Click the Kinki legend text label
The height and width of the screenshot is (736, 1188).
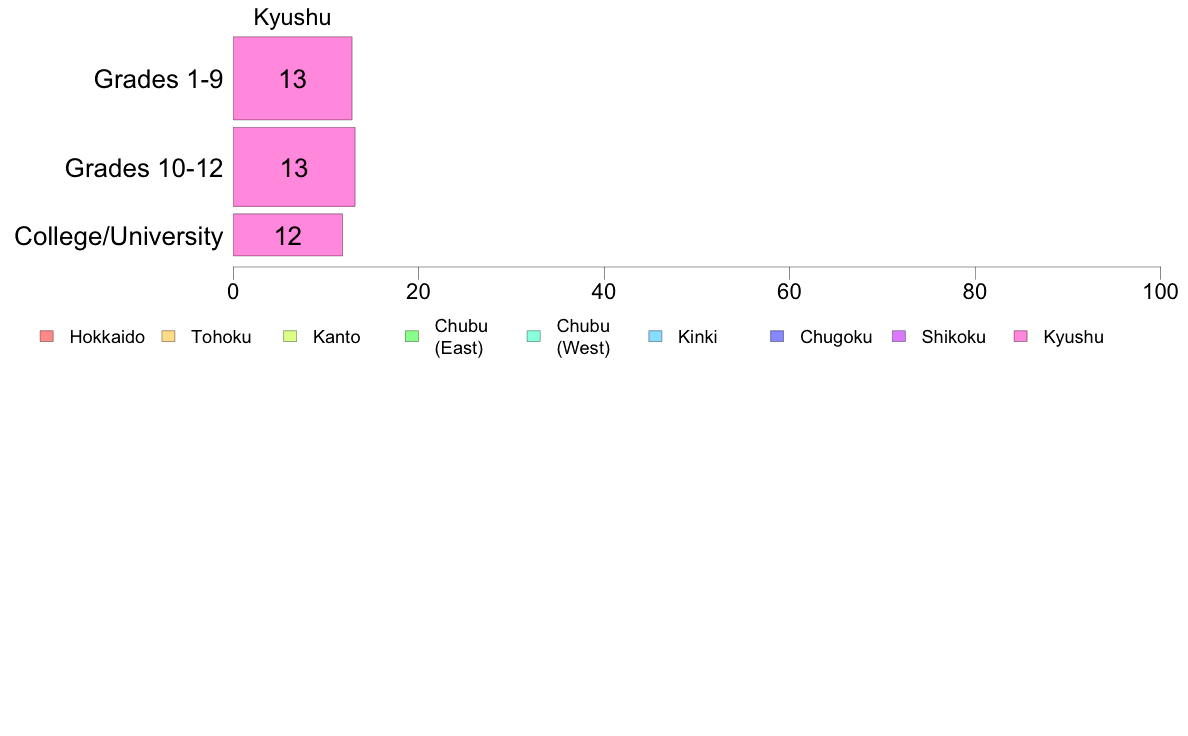click(697, 337)
